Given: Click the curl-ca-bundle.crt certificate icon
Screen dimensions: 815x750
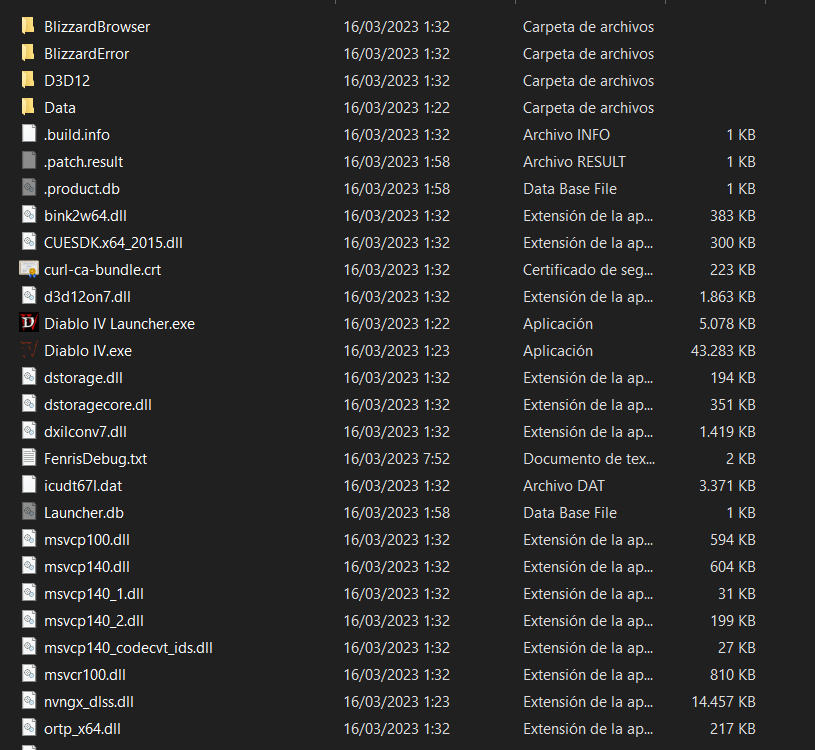Looking at the screenshot, I should point(29,269).
